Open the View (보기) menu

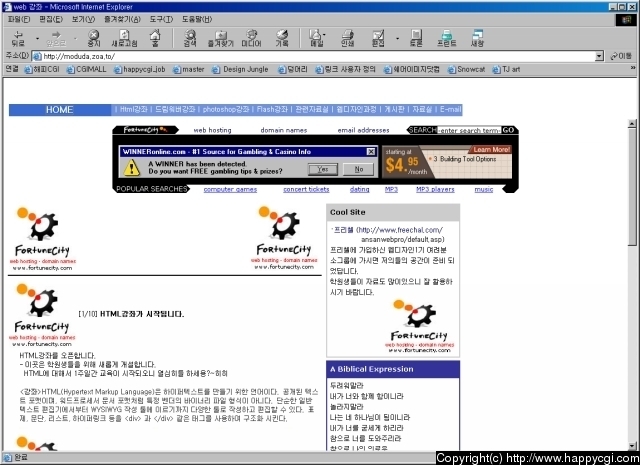83,19
